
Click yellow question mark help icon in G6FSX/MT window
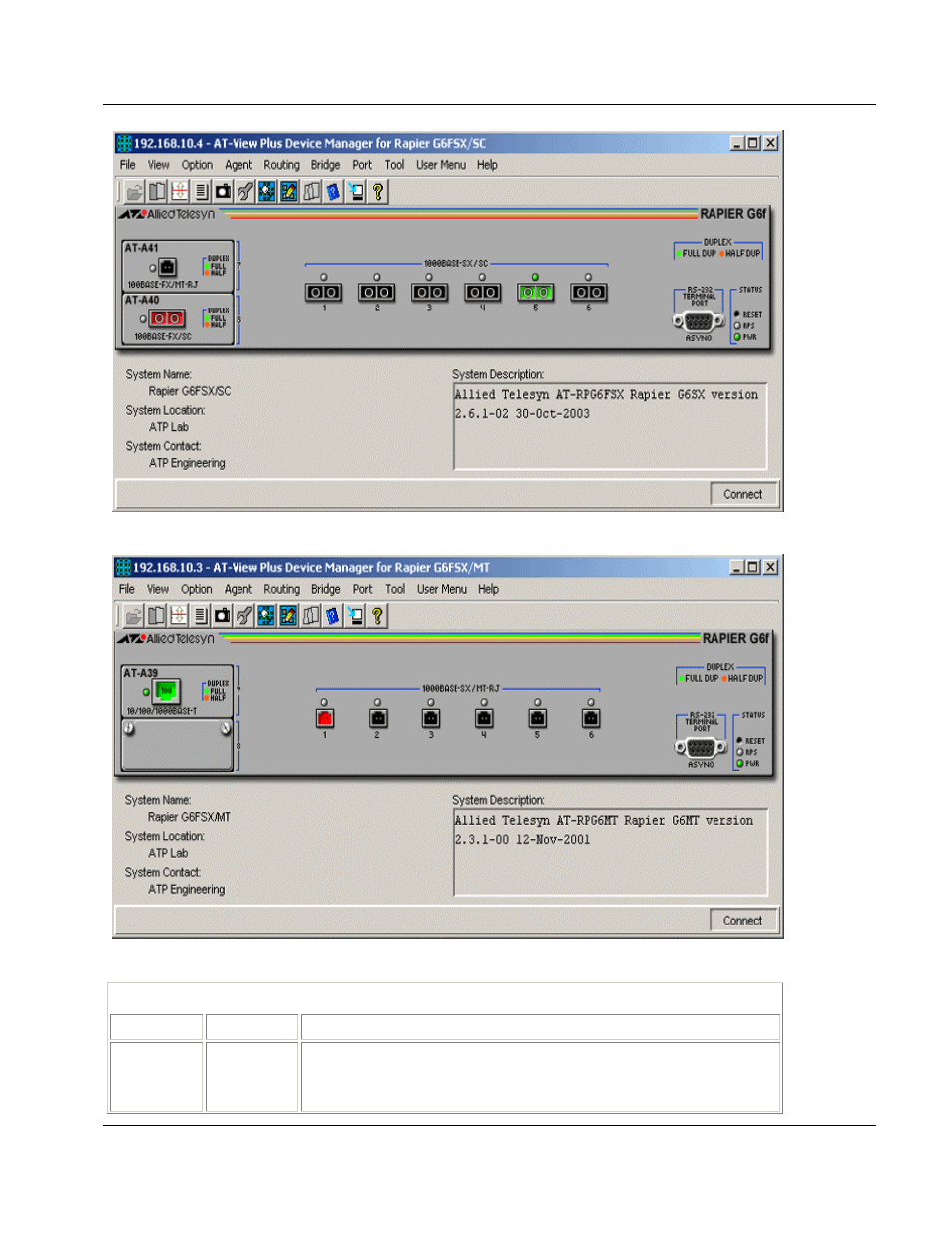pyautogui.click(x=377, y=616)
